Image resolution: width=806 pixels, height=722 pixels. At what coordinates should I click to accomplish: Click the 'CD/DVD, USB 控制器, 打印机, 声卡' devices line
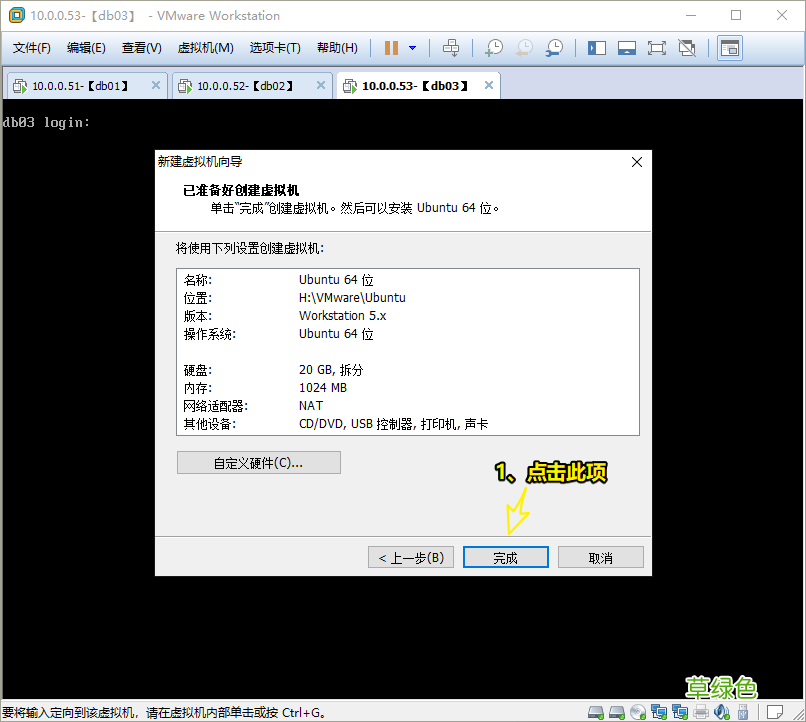point(393,424)
